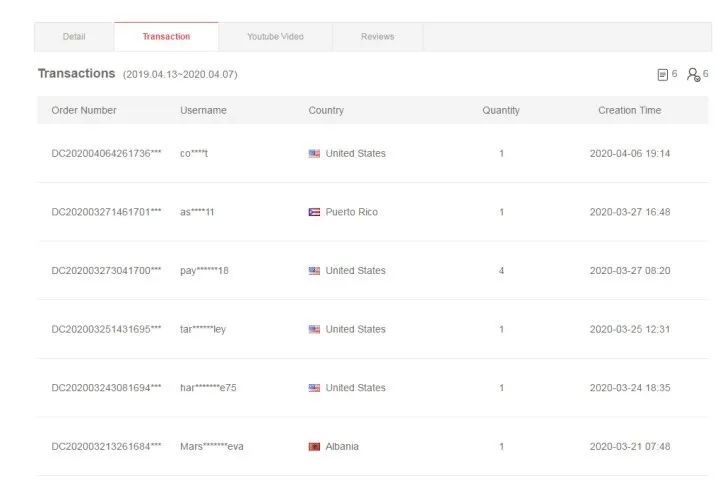Click the Creation Time column header
720x483 pixels.
(x=629, y=111)
